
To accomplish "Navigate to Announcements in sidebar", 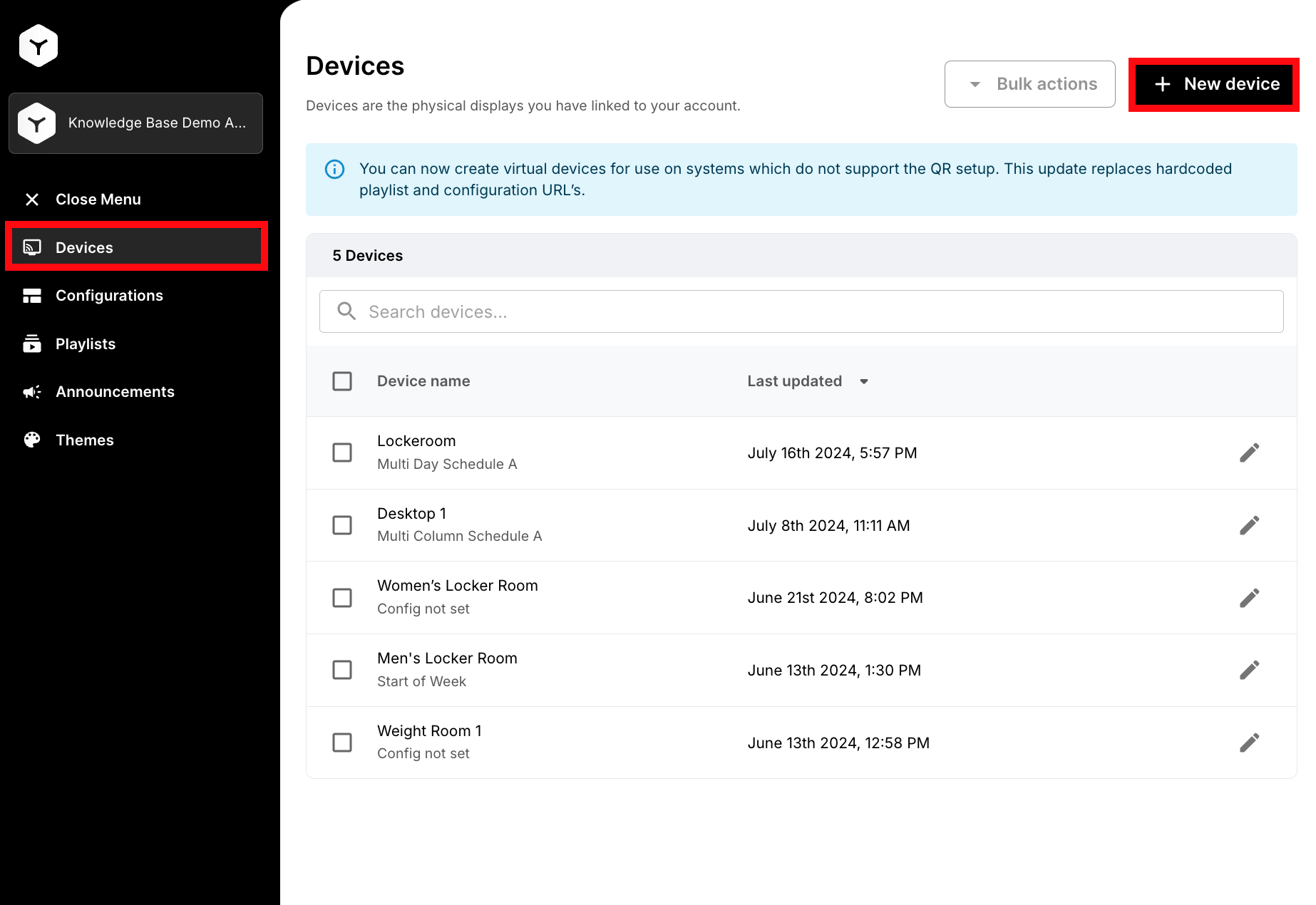I will pos(115,391).
